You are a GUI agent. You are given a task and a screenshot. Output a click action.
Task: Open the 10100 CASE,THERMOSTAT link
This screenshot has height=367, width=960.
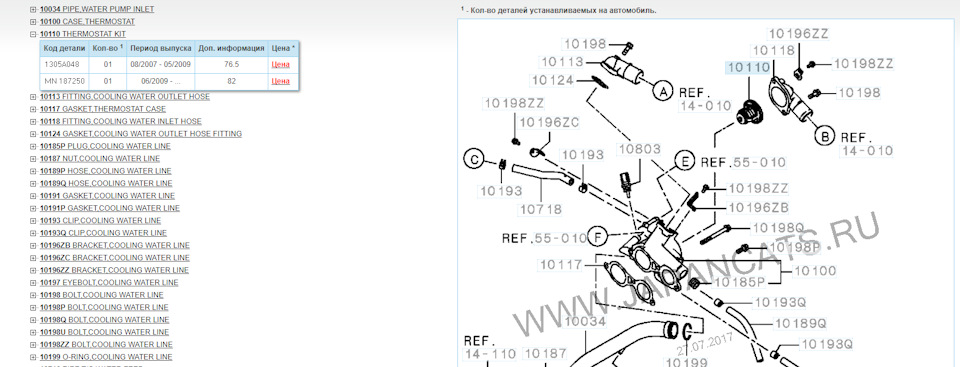[88, 22]
